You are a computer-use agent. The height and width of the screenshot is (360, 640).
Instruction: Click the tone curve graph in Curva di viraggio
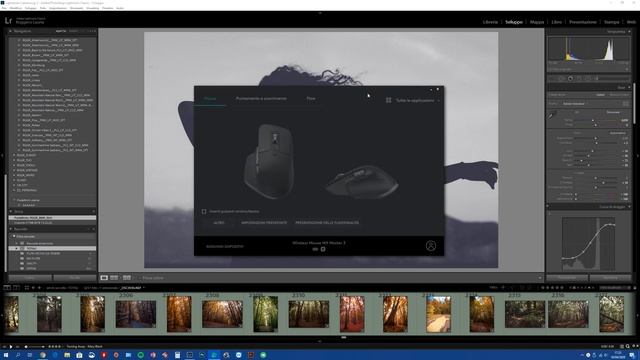coord(588,244)
